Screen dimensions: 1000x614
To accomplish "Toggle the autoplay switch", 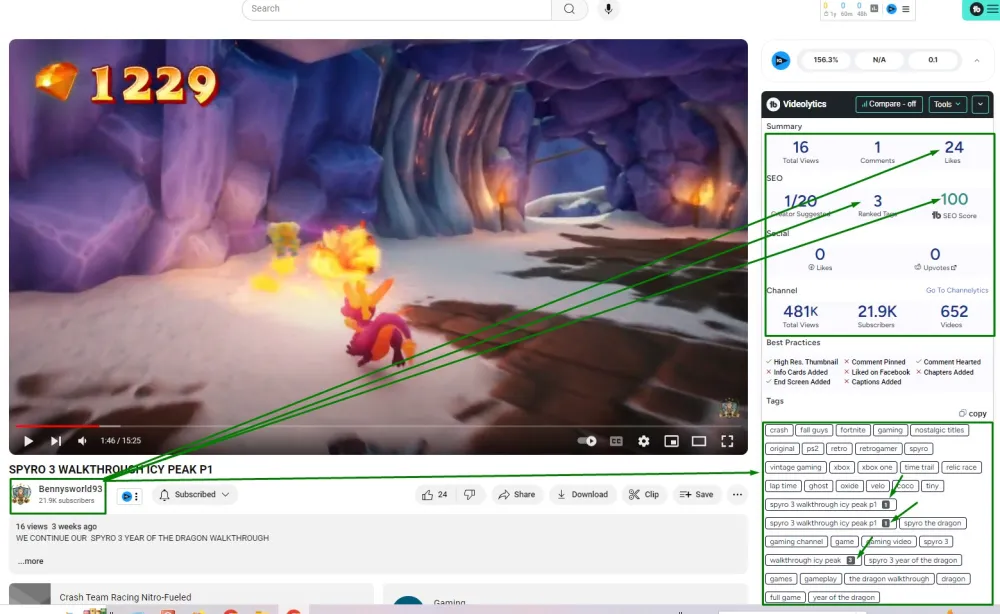I will point(587,441).
